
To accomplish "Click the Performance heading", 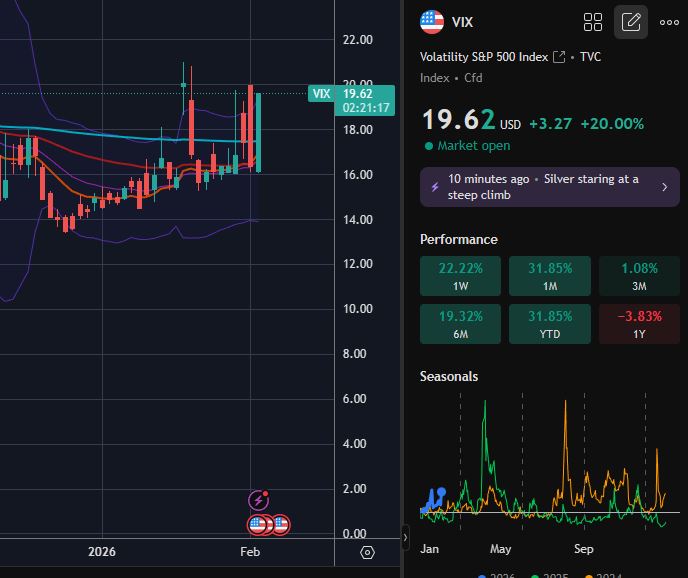I will click(459, 240).
